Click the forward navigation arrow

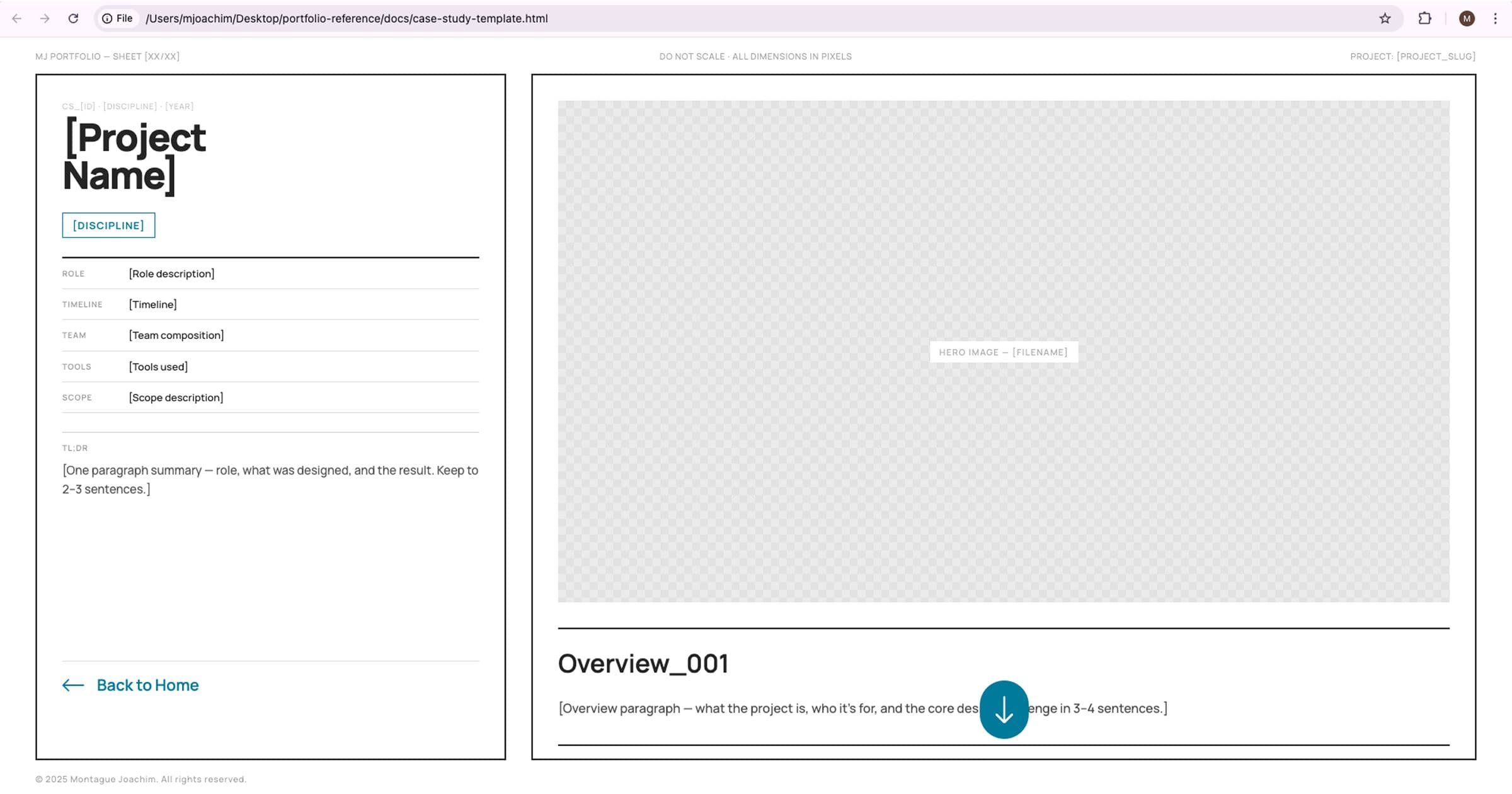(45, 18)
